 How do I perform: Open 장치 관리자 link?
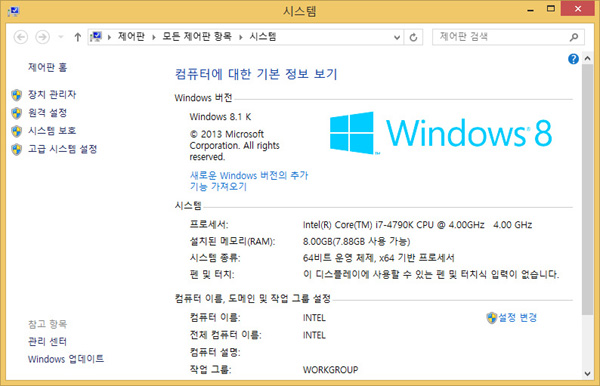click(52, 94)
